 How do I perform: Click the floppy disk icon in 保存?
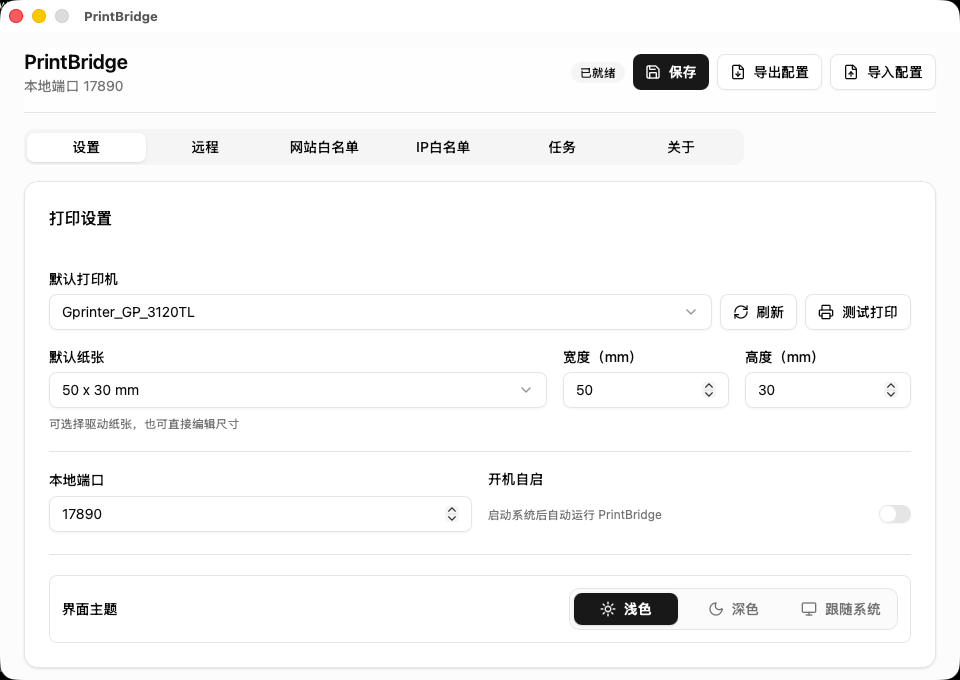point(653,72)
